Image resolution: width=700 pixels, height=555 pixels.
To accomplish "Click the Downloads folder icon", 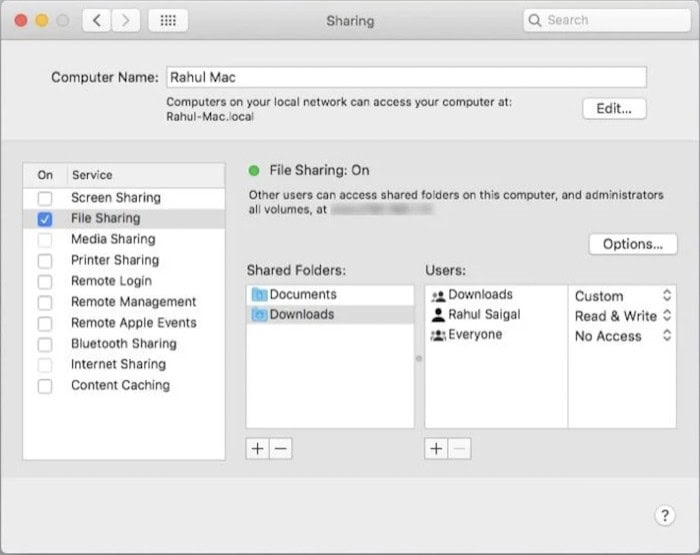I will [259, 314].
